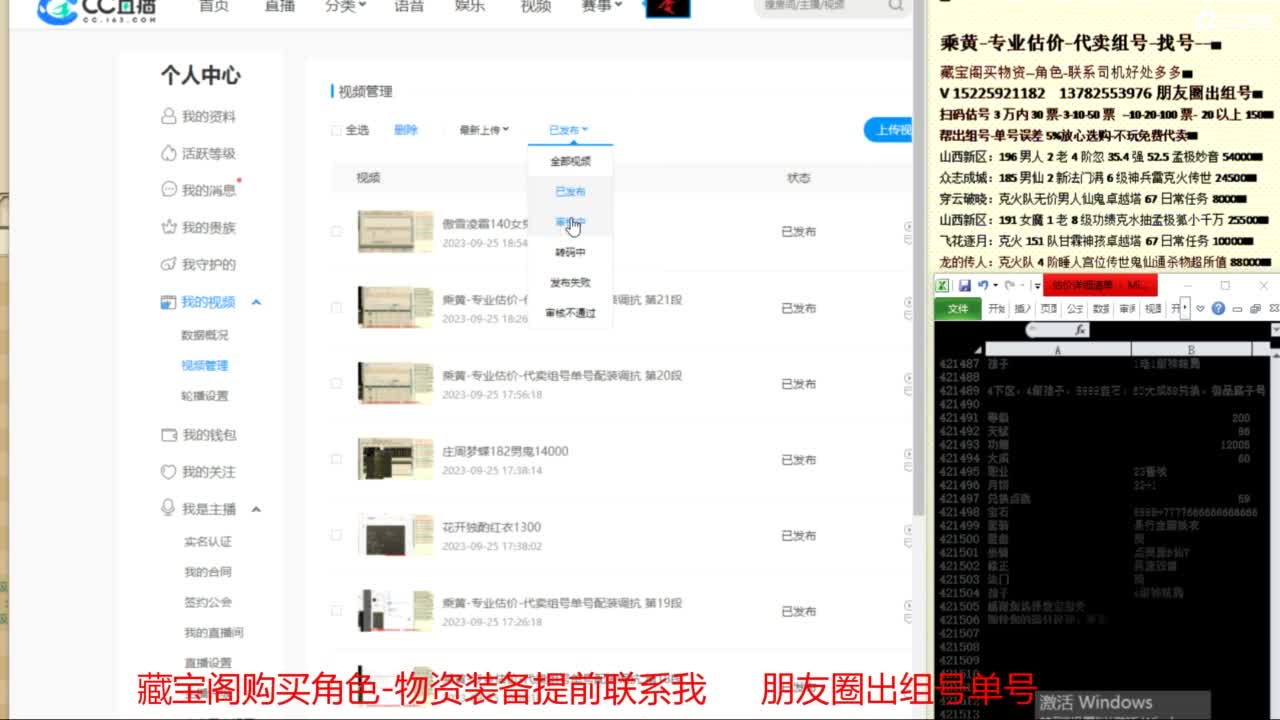Click 直播 in top navigation
Viewport: 1280px width, 720px height.
pos(280,6)
